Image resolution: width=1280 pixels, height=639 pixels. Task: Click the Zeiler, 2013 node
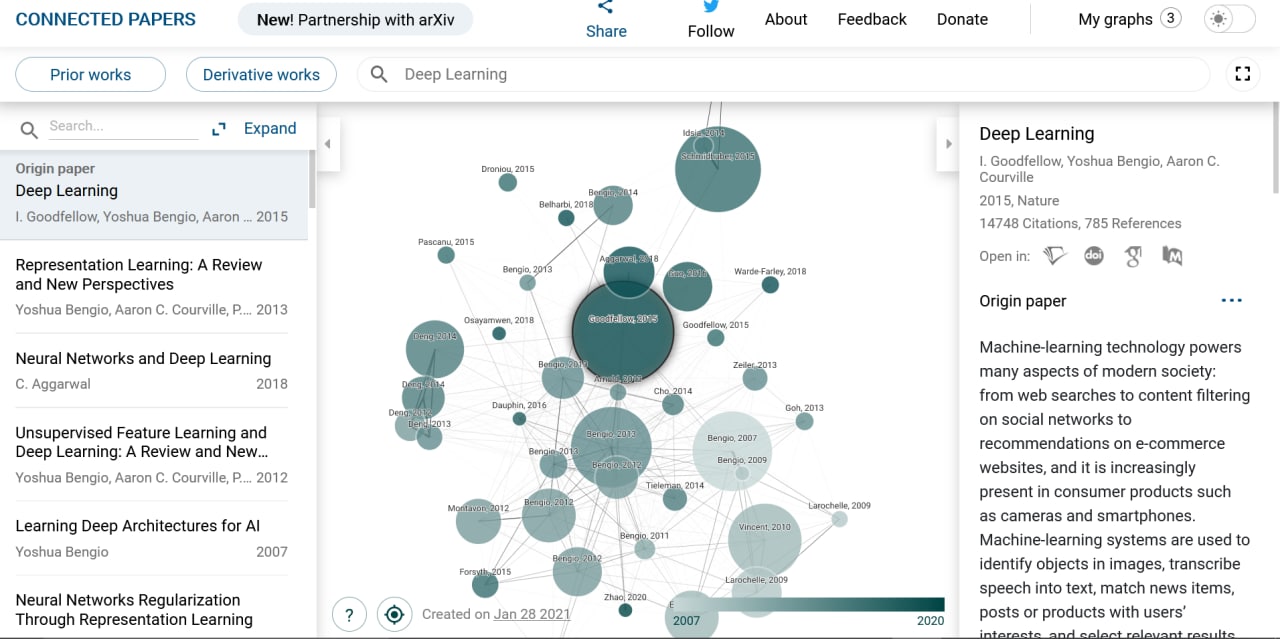click(755, 378)
